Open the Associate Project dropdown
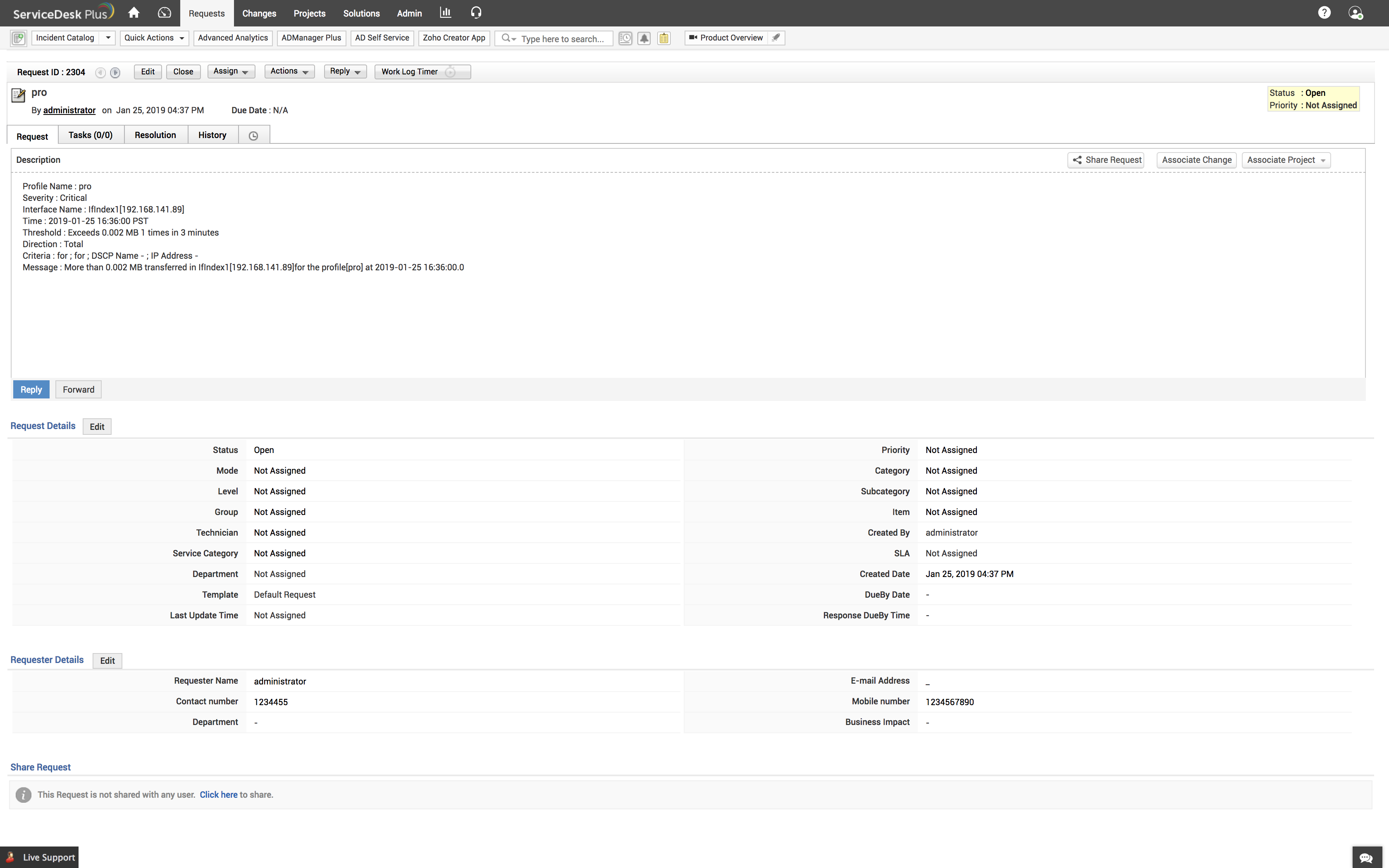This screenshot has height=868, width=1389. 1286,160
